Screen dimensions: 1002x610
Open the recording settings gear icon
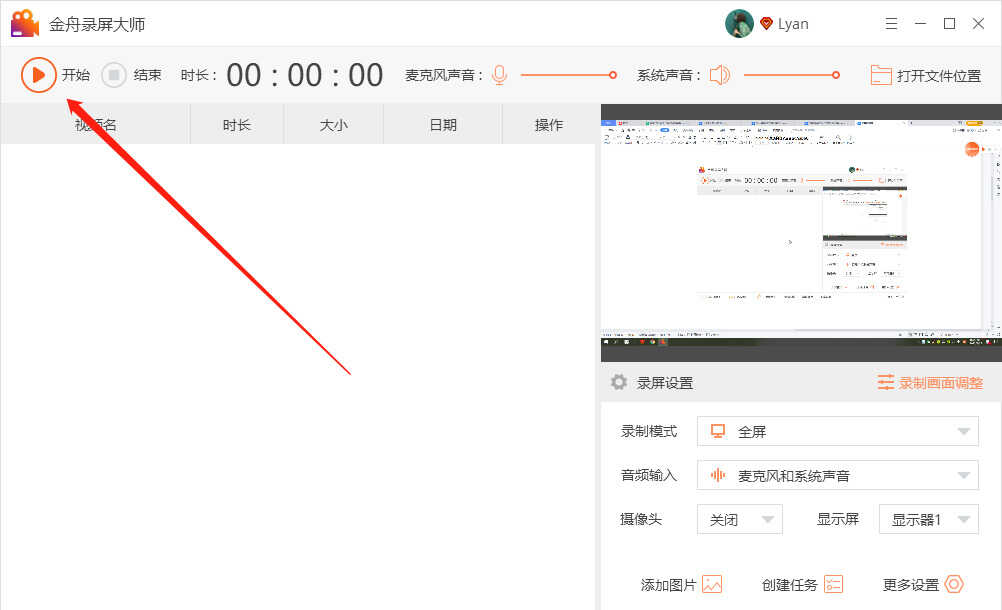(x=619, y=382)
